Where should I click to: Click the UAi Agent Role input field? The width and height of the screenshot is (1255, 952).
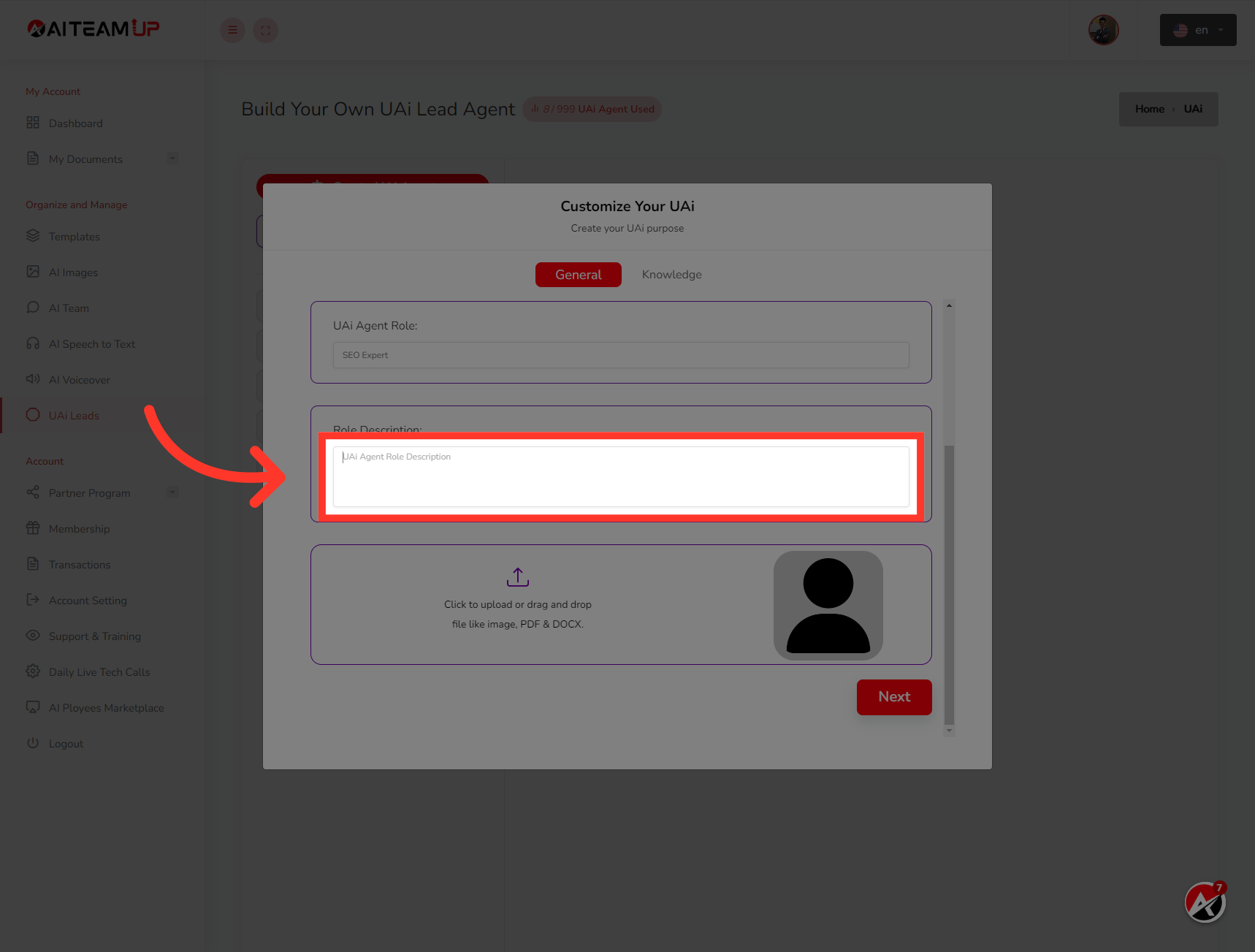[621, 355]
